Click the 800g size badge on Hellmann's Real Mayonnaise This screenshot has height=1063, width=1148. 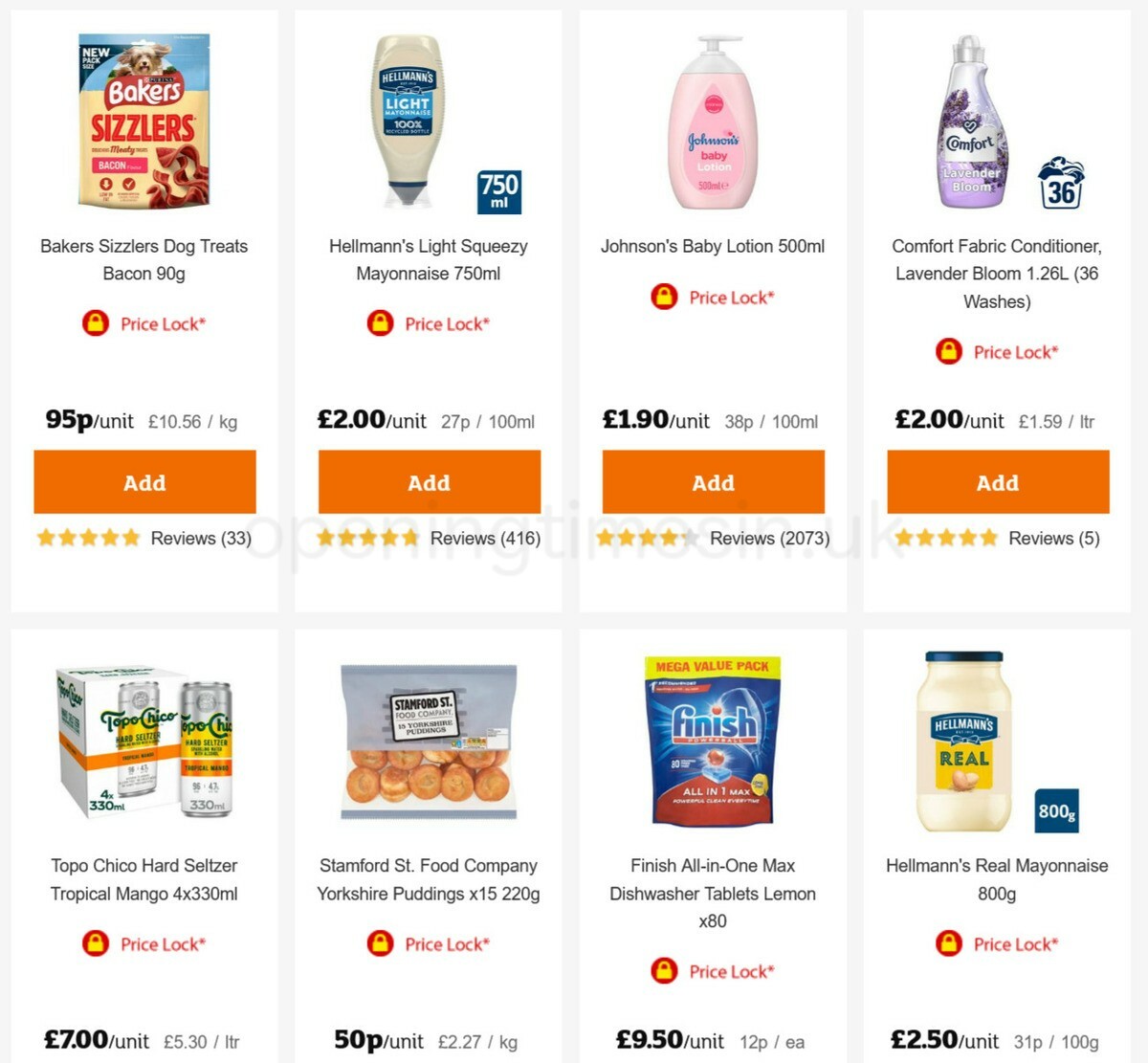click(x=1055, y=810)
